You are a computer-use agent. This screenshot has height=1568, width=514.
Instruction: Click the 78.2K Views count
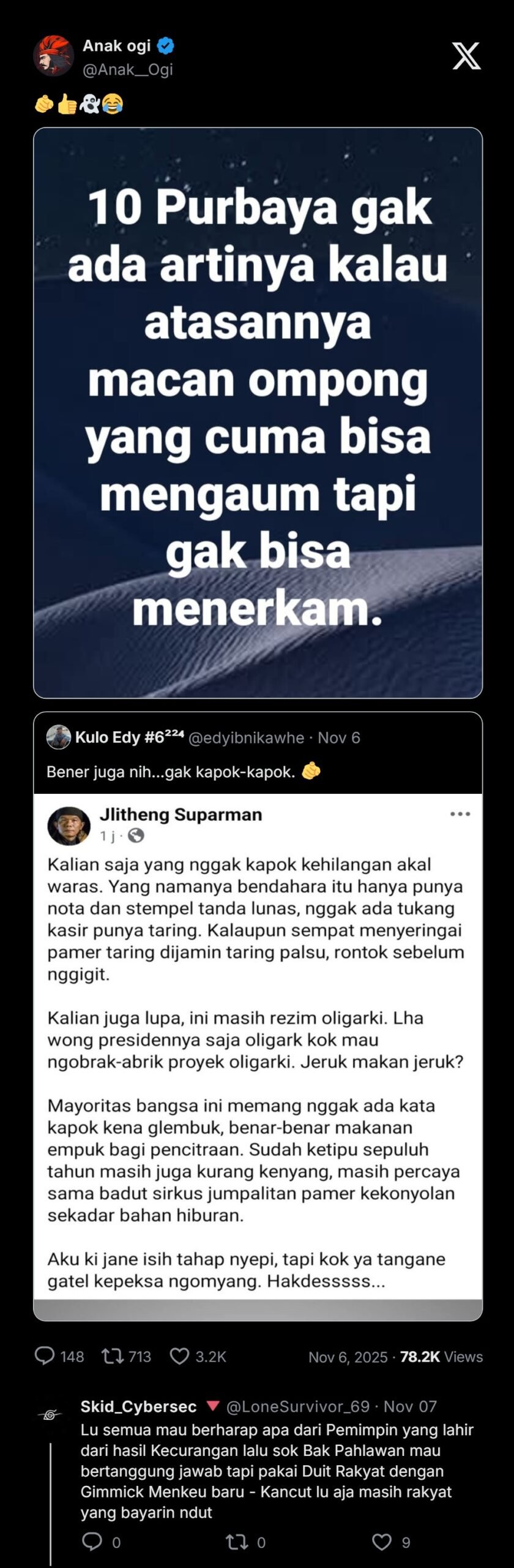(441, 1357)
